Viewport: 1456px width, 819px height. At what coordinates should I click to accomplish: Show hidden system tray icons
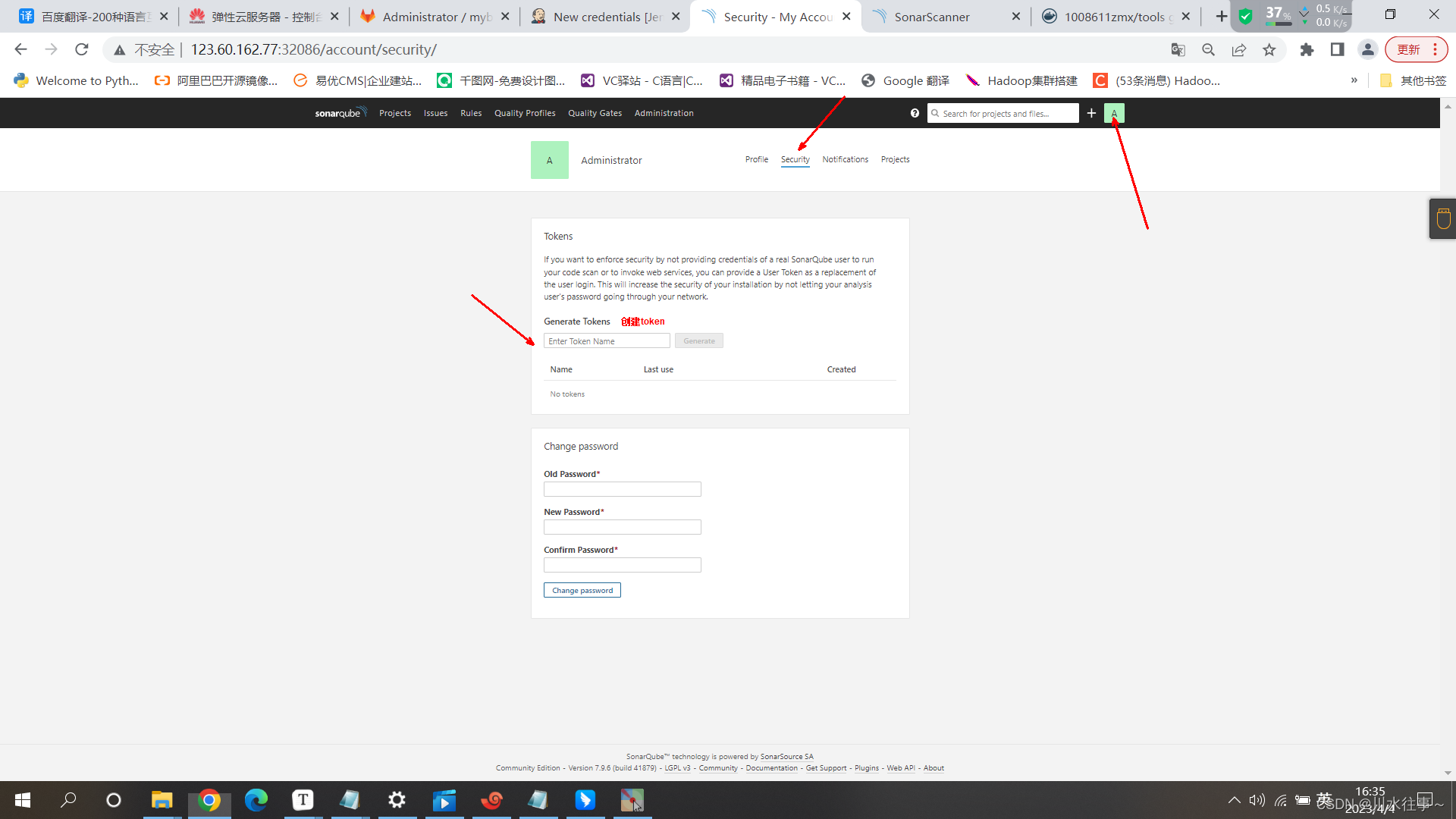1234,800
